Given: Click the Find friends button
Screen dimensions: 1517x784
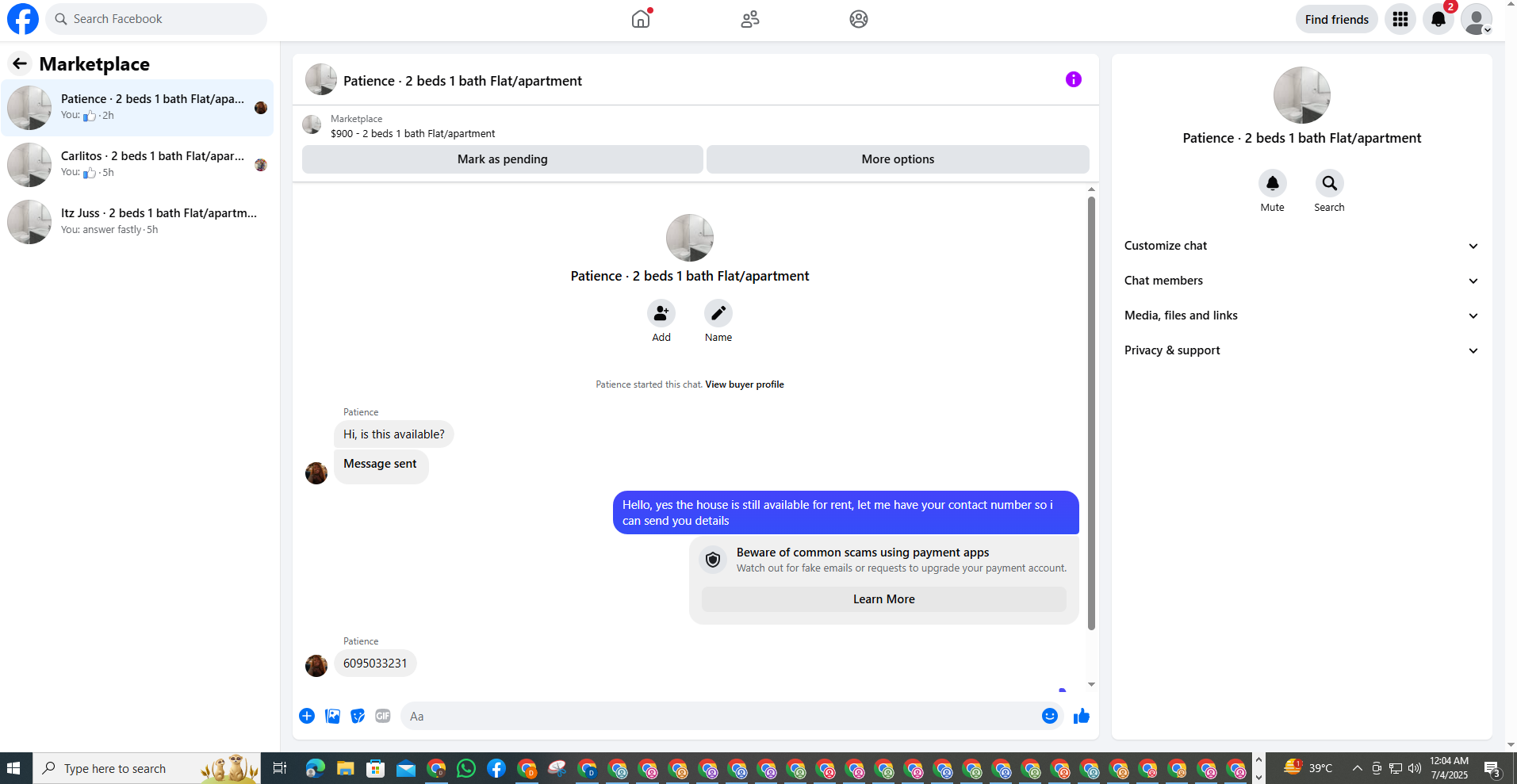Looking at the screenshot, I should click(1337, 19).
